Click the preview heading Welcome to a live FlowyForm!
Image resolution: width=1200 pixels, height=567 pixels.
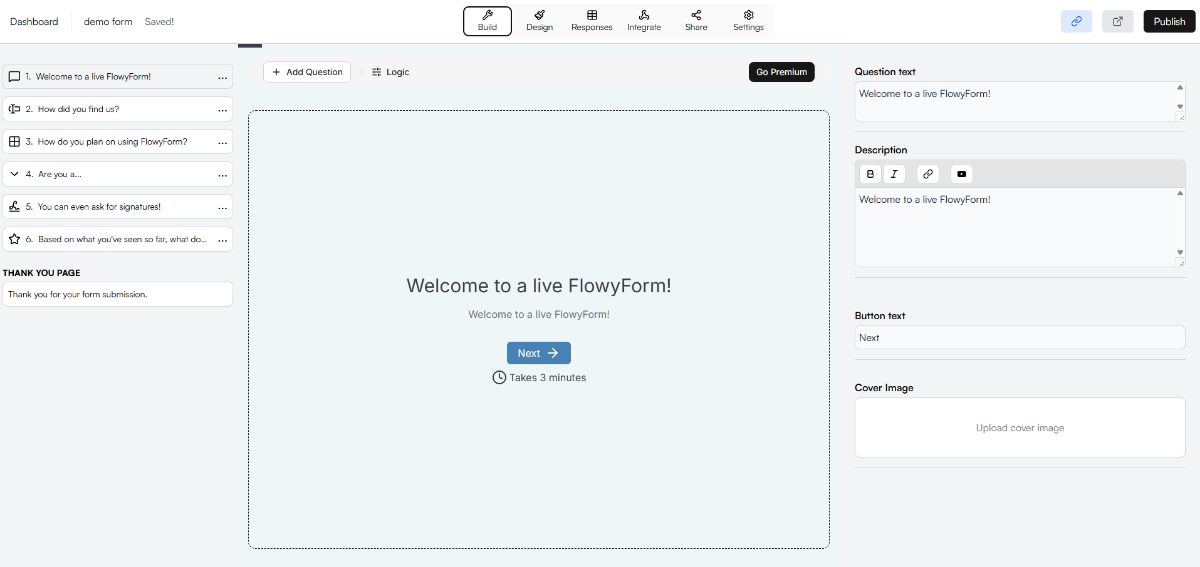[x=539, y=286]
